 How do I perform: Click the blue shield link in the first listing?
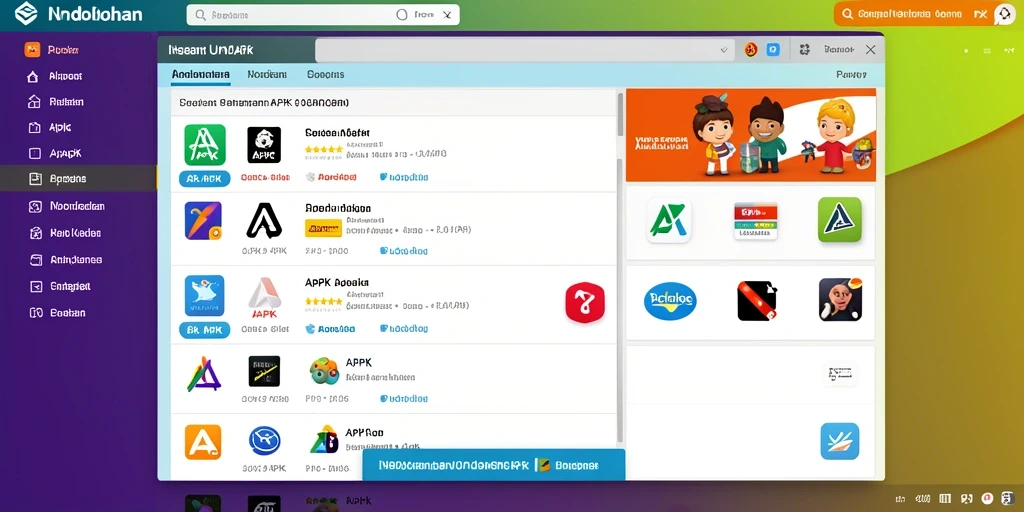coord(404,177)
